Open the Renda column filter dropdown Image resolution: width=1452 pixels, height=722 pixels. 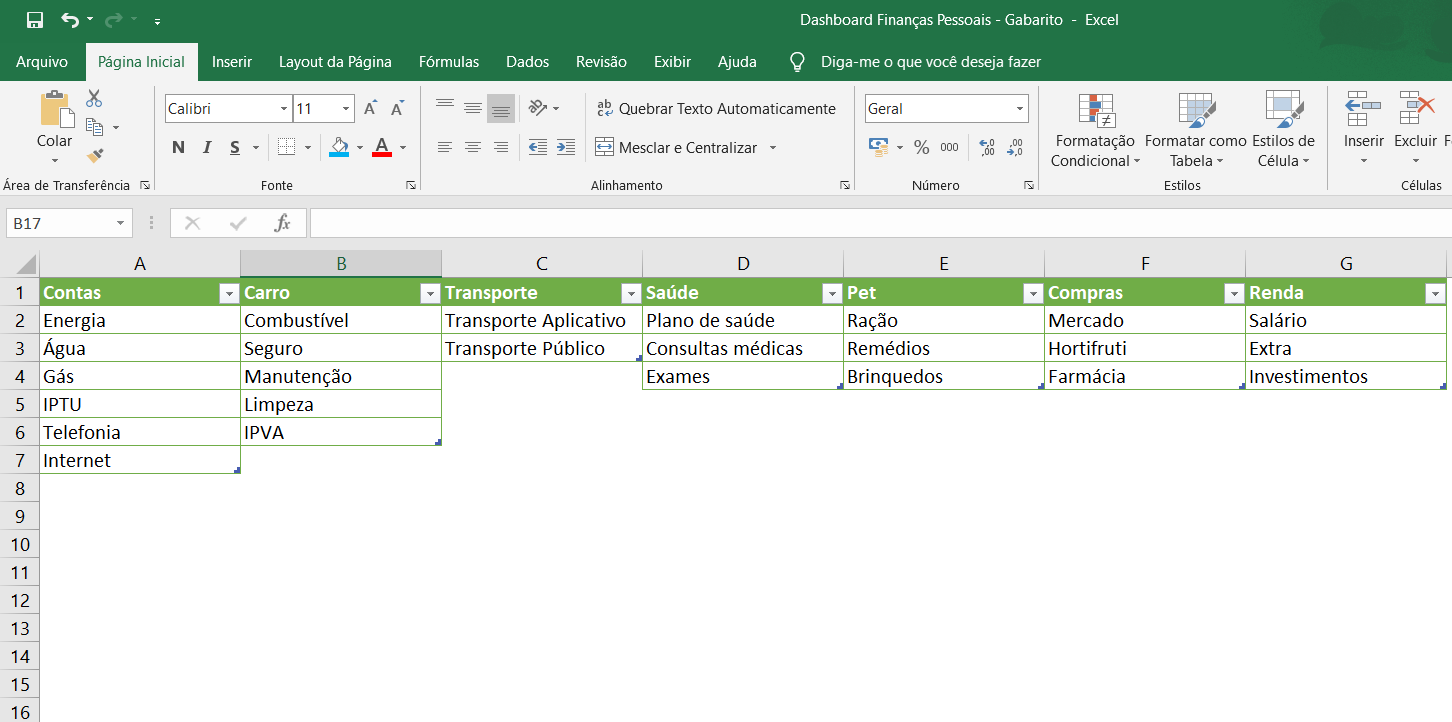coord(1436,293)
